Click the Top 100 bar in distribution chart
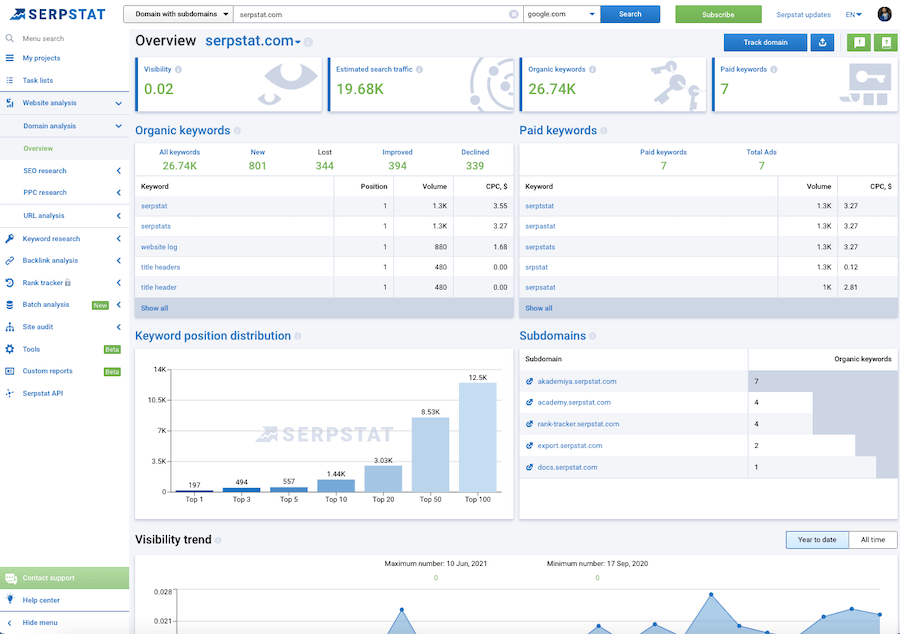This screenshot has width=900, height=634. [478, 437]
